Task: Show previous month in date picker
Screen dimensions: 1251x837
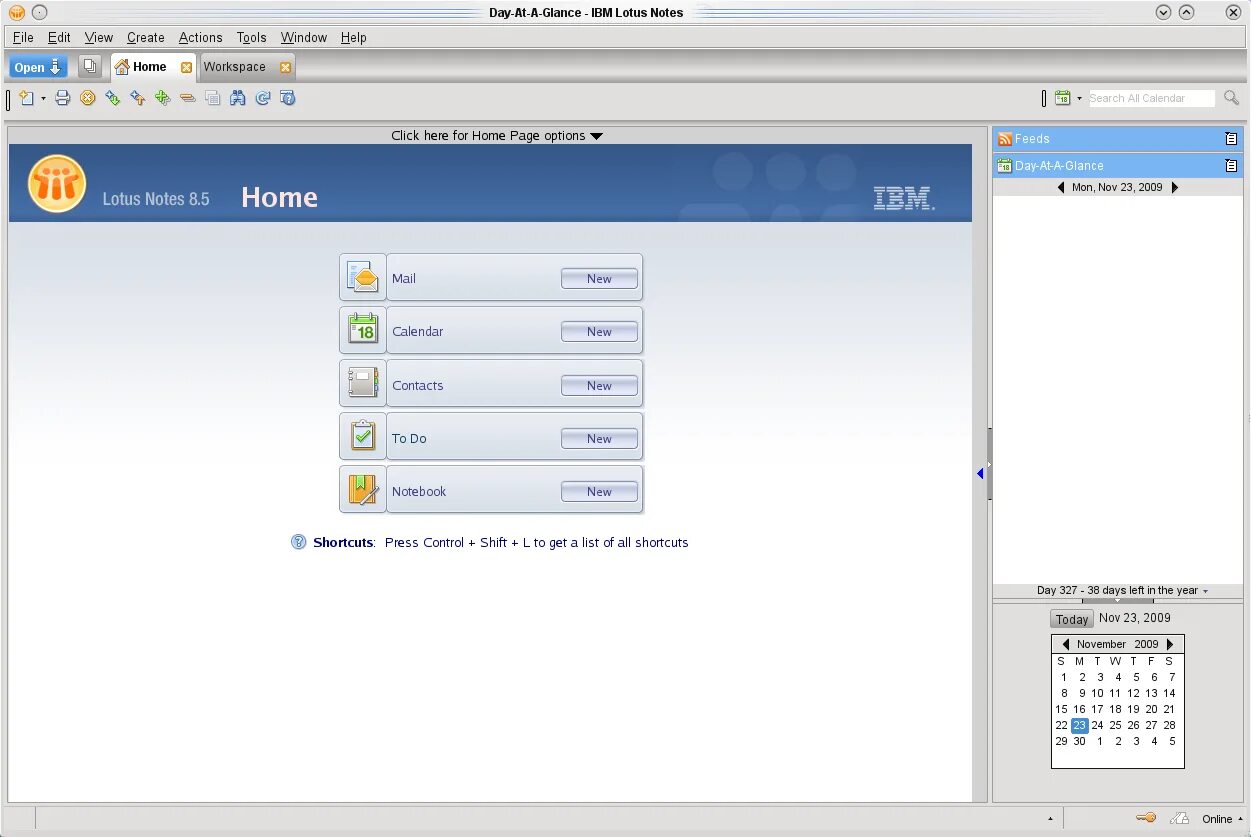Action: [x=1066, y=644]
